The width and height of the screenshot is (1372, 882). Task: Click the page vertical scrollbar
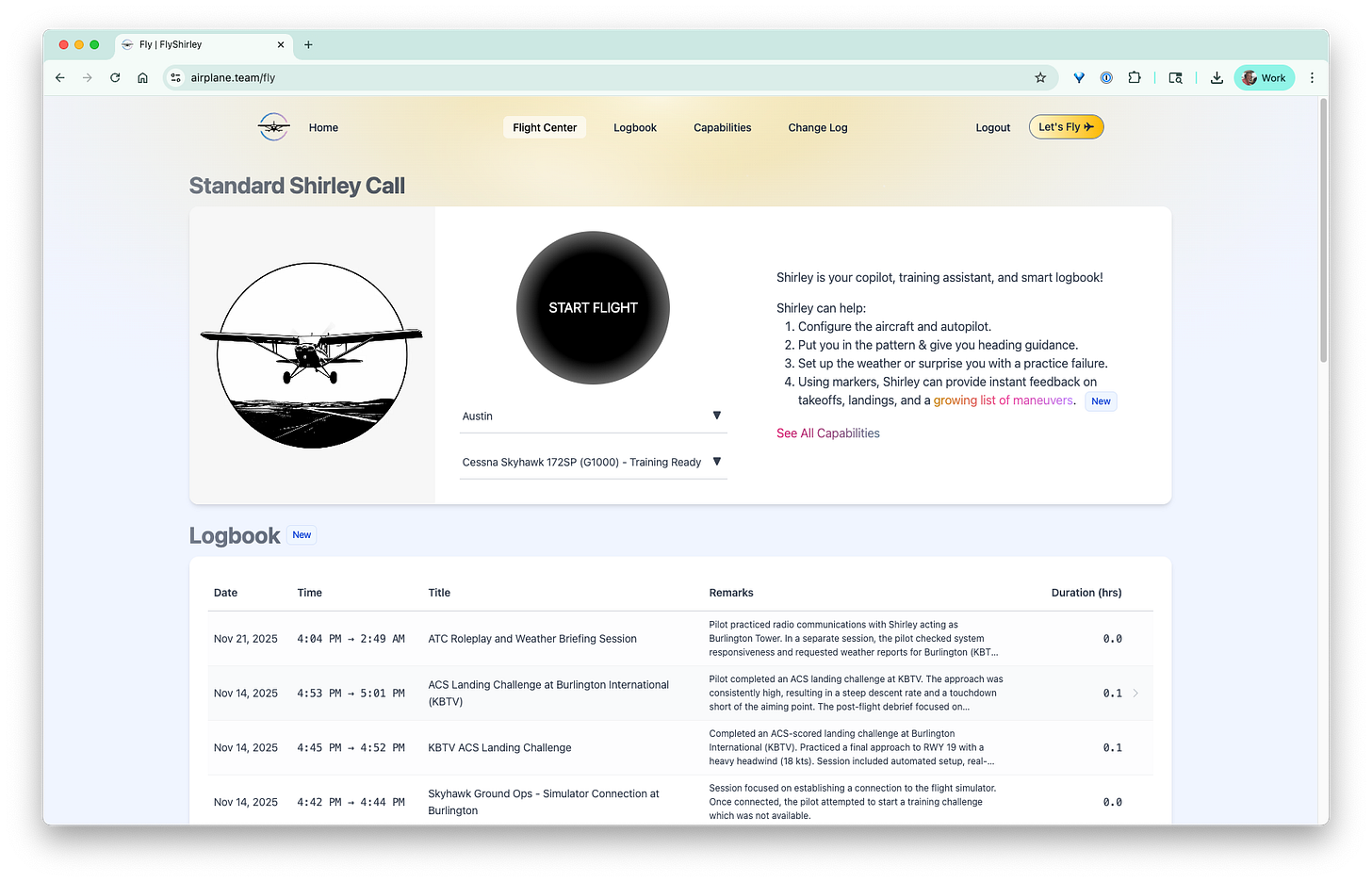(x=1323, y=230)
